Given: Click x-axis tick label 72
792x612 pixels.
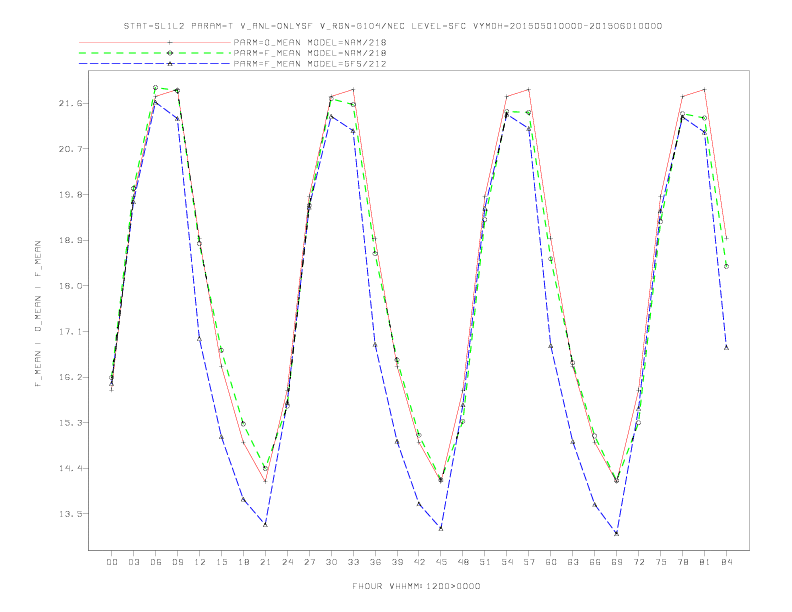Looking at the screenshot, I should pyautogui.click(x=638, y=562).
